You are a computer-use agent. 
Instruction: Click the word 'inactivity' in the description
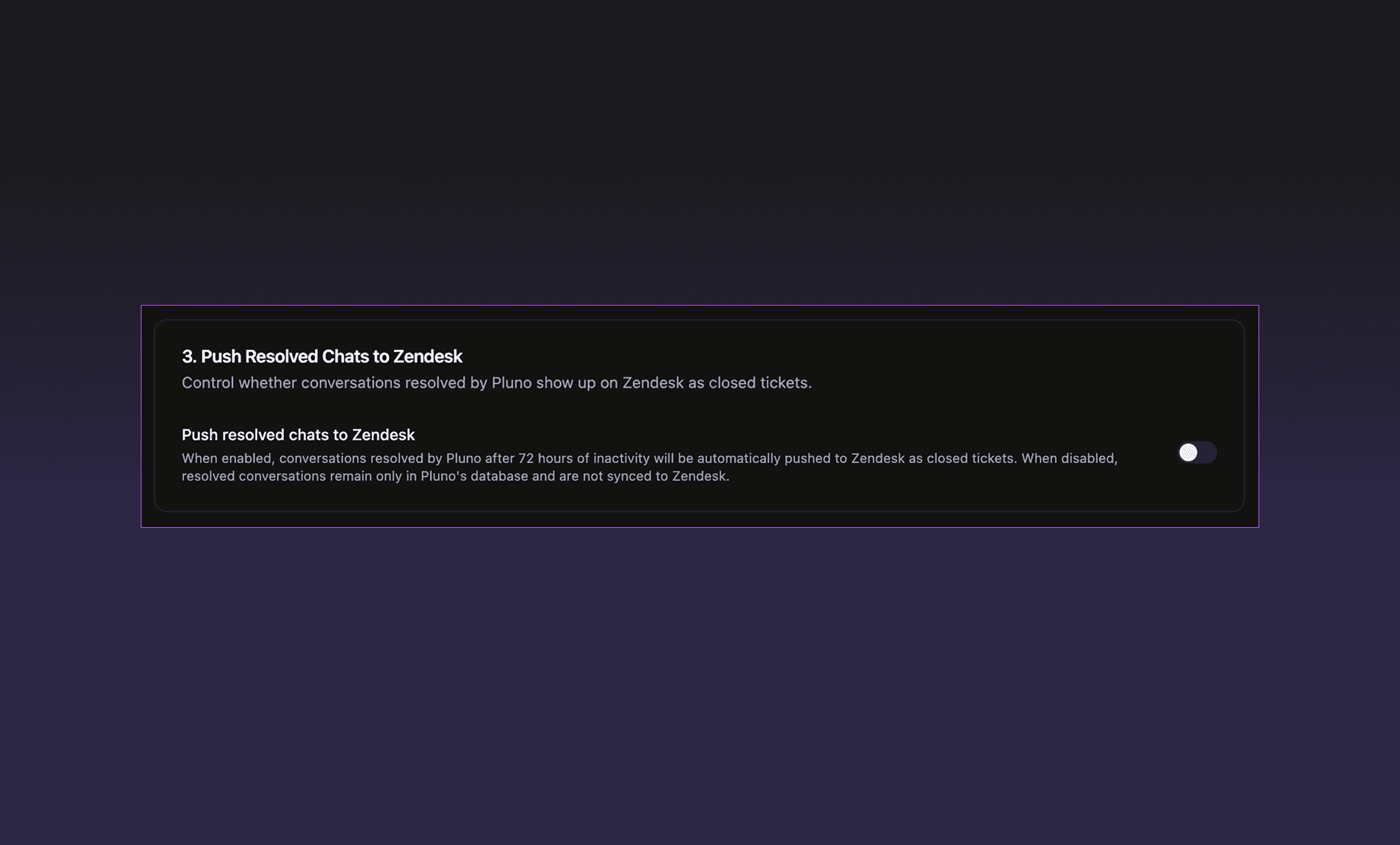coord(621,458)
